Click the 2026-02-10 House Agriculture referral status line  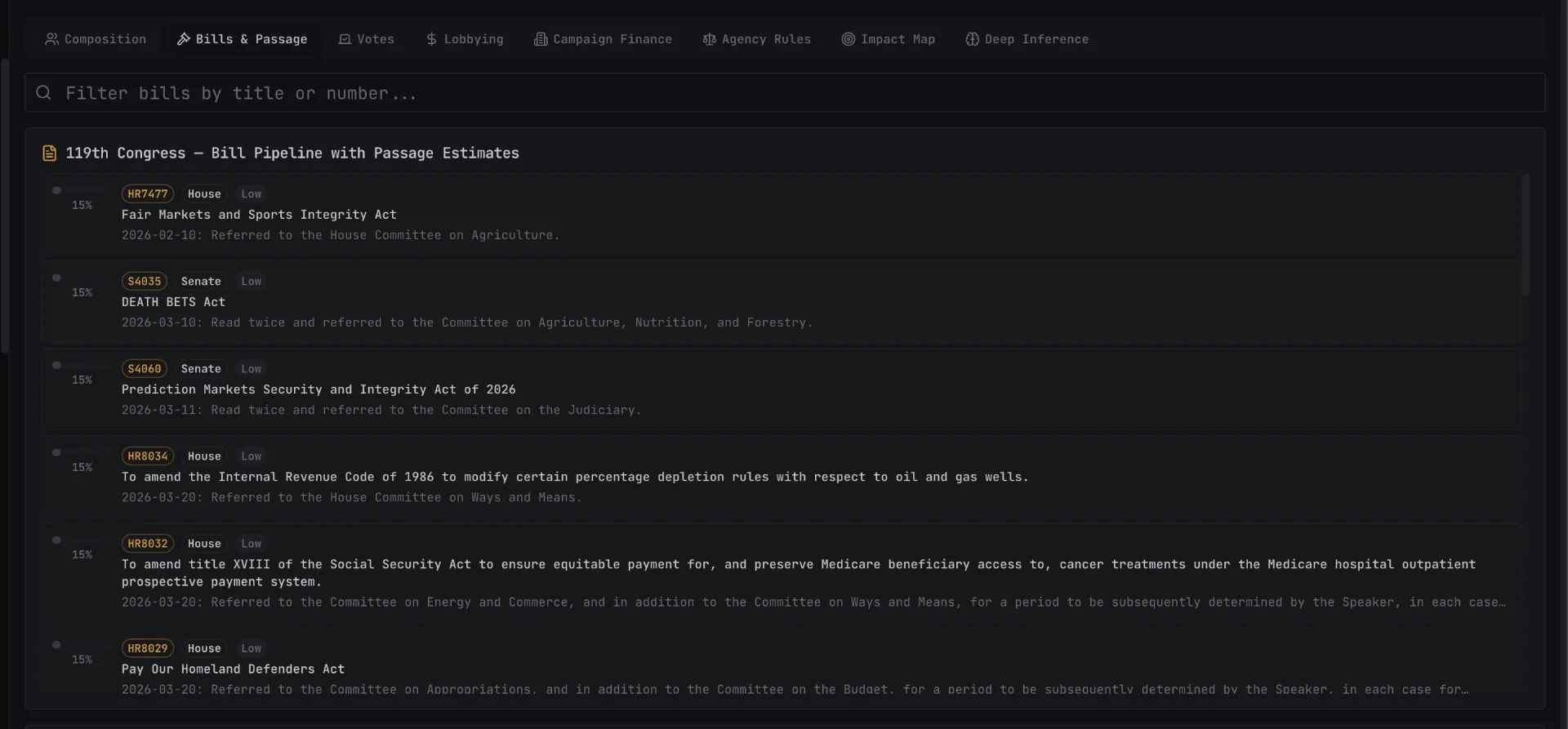coord(341,235)
